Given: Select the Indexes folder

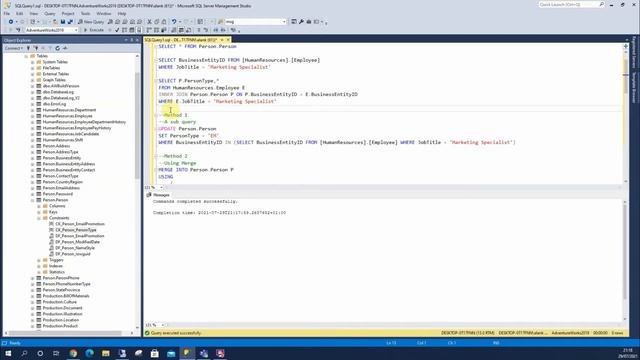Looking at the screenshot, I should pos(56,266).
